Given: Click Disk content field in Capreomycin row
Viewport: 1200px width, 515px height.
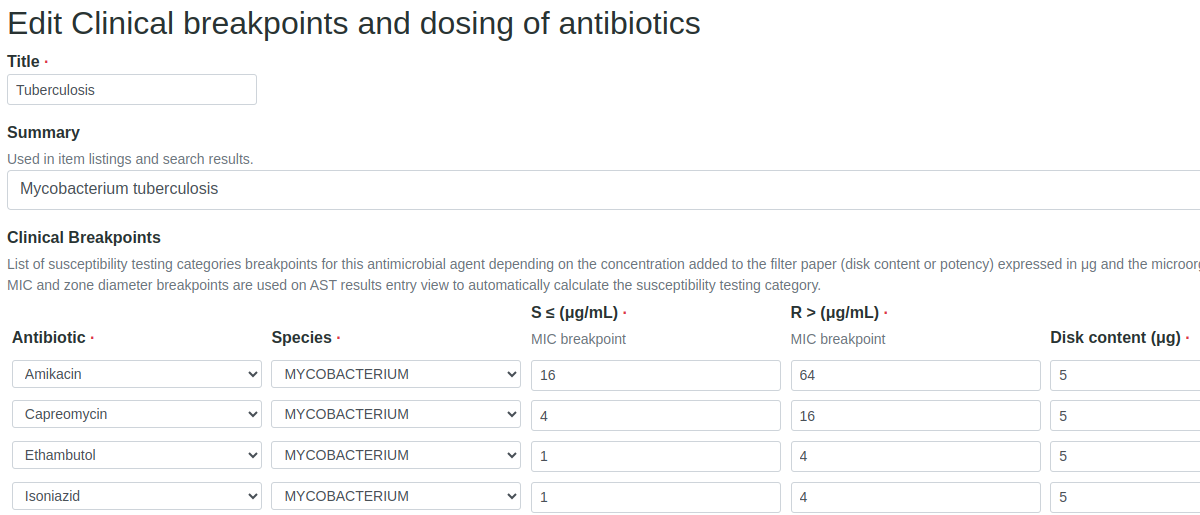Looking at the screenshot, I should [1125, 416].
